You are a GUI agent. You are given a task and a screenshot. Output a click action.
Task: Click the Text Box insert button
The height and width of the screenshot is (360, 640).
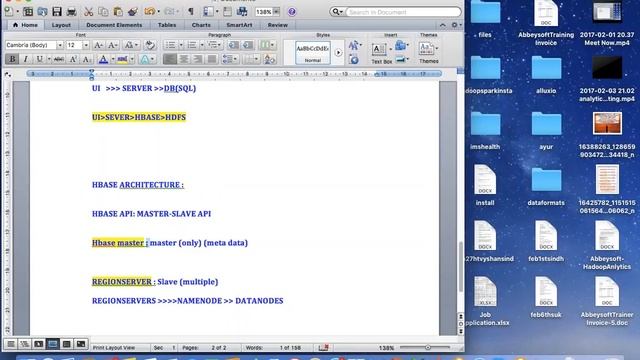[381, 53]
